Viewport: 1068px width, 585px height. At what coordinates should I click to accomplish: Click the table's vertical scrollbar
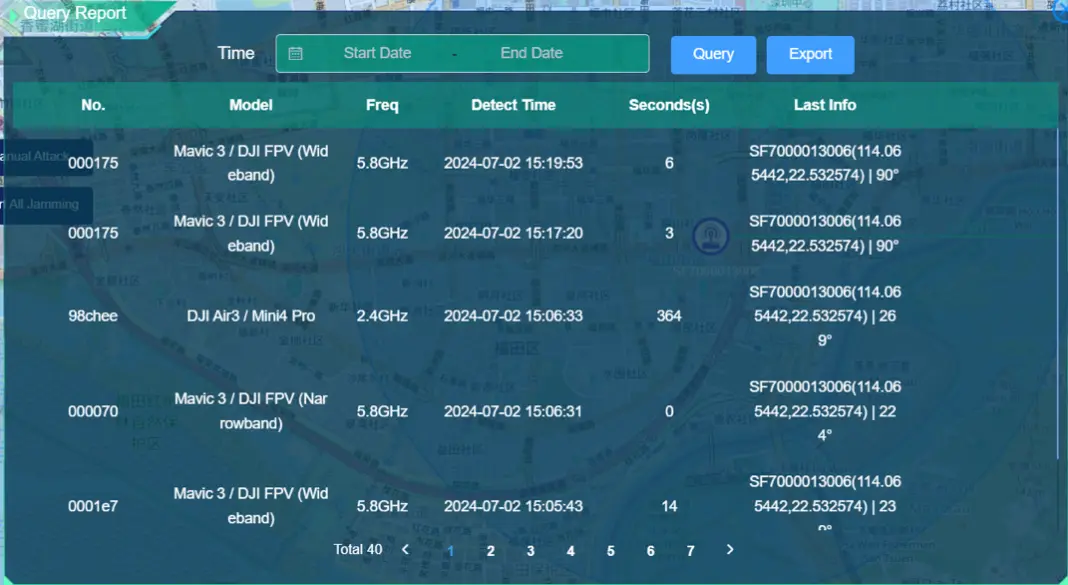click(x=1057, y=290)
